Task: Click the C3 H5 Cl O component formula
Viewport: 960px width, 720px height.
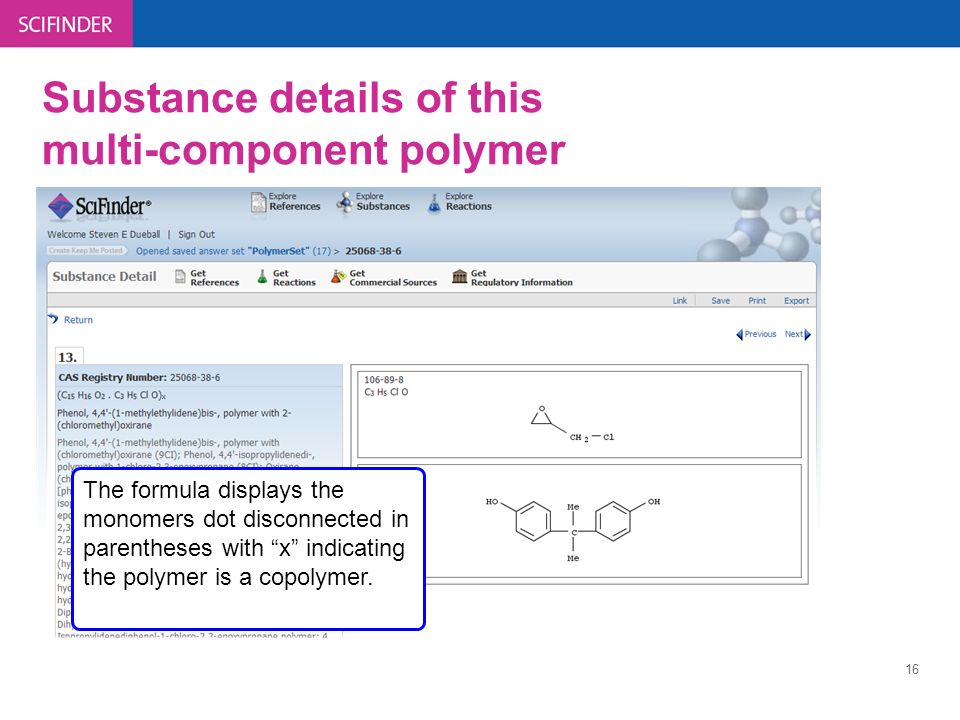Action: (x=386, y=392)
